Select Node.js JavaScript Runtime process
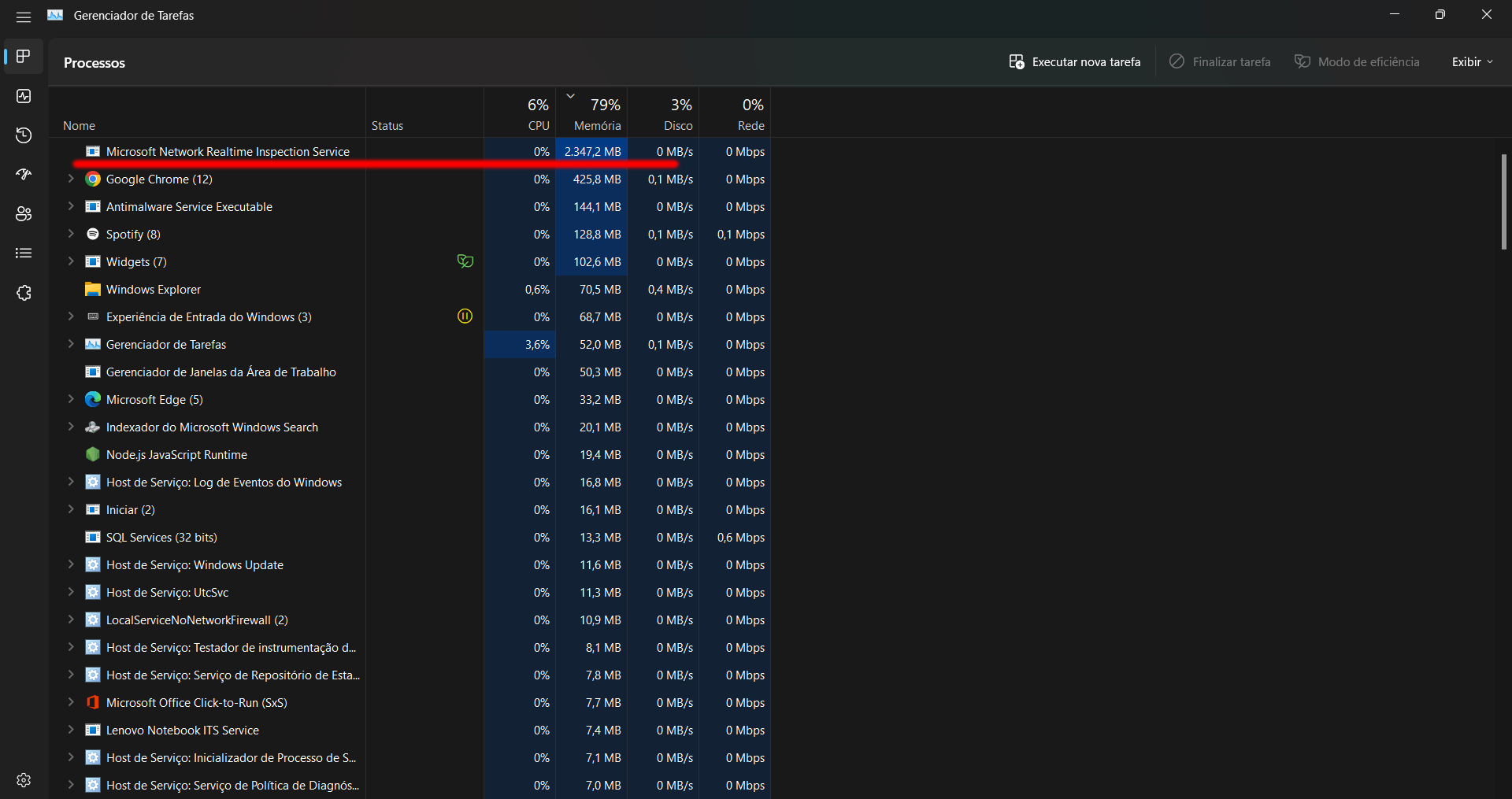 click(409, 455)
